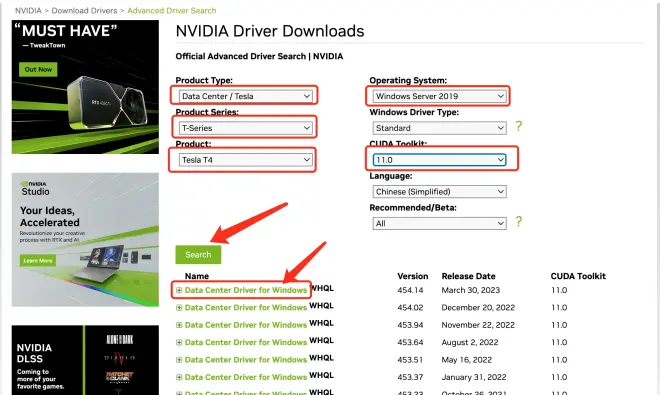This screenshot has height=395, width=660.
Task: Go to Download Drivers breadcrumb
Action: click(x=84, y=11)
